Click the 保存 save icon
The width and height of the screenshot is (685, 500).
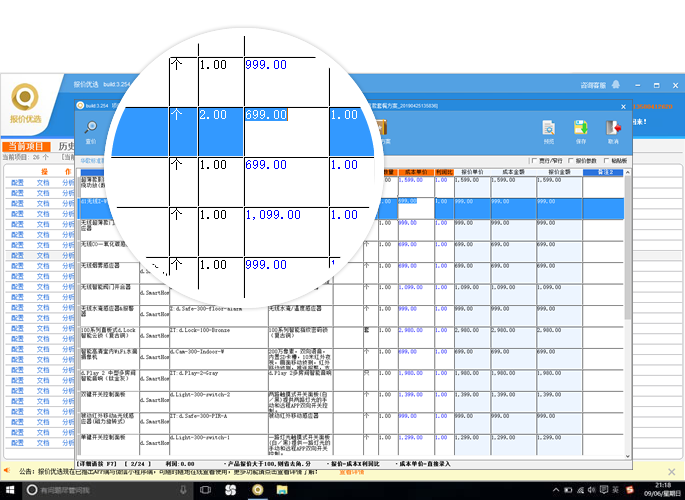pos(580,128)
